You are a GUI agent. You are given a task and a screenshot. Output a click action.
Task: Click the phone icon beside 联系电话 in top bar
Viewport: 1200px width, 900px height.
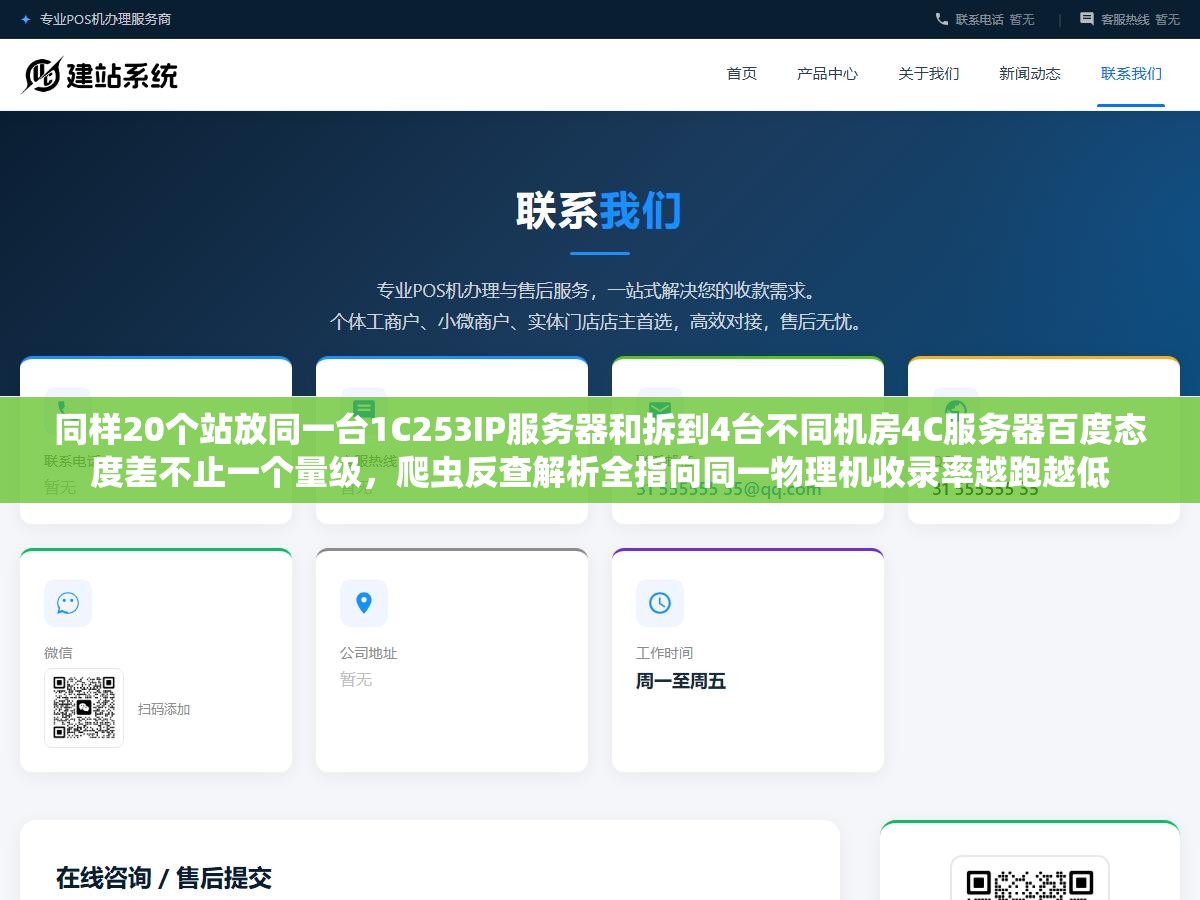pyautogui.click(x=942, y=19)
